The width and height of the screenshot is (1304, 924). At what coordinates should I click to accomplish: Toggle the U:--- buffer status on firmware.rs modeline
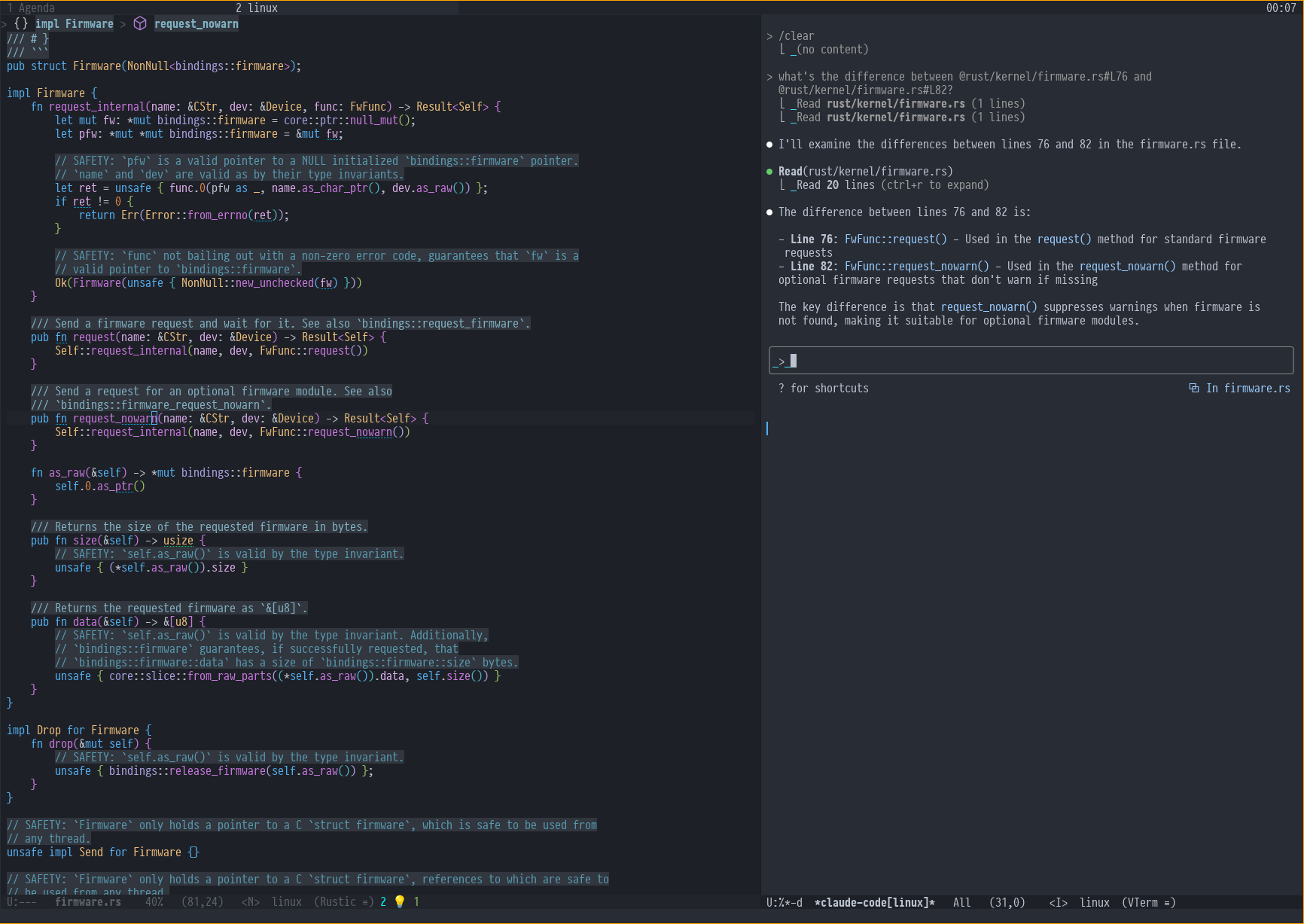pyautogui.click(x=21, y=901)
